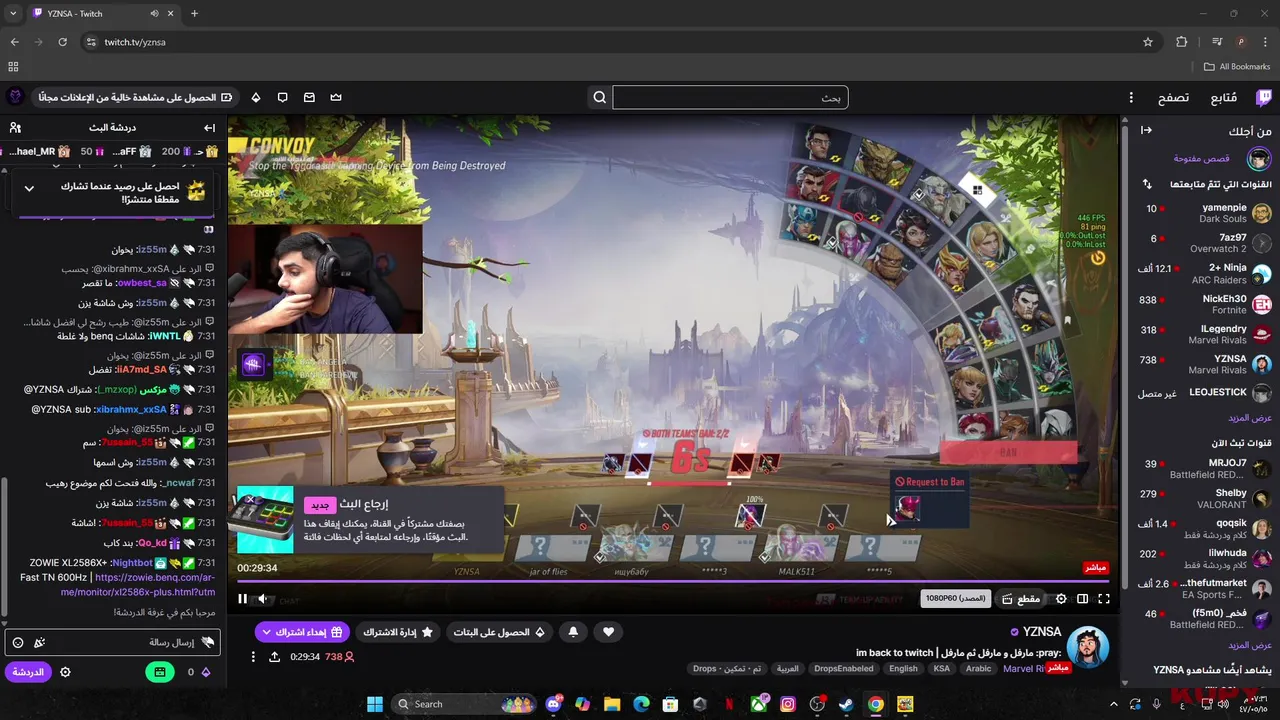Open the three-dot top navigation menu
Viewport: 1280px width, 720px height.
pos(1131,97)
